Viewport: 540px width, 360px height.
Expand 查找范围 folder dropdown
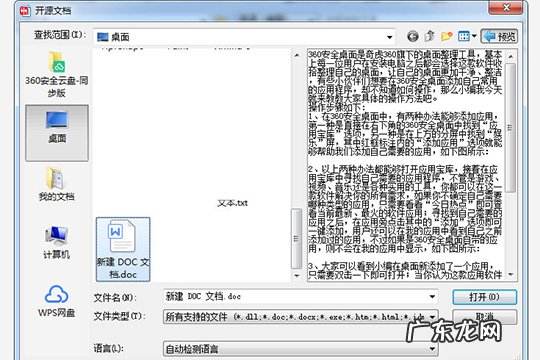390,37
